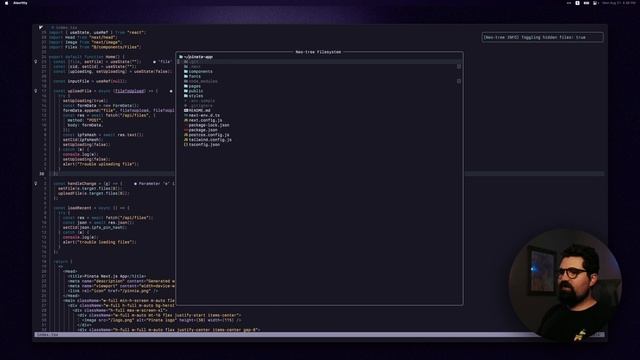Click the const inputFile useRef line

(x=90, y=81)
